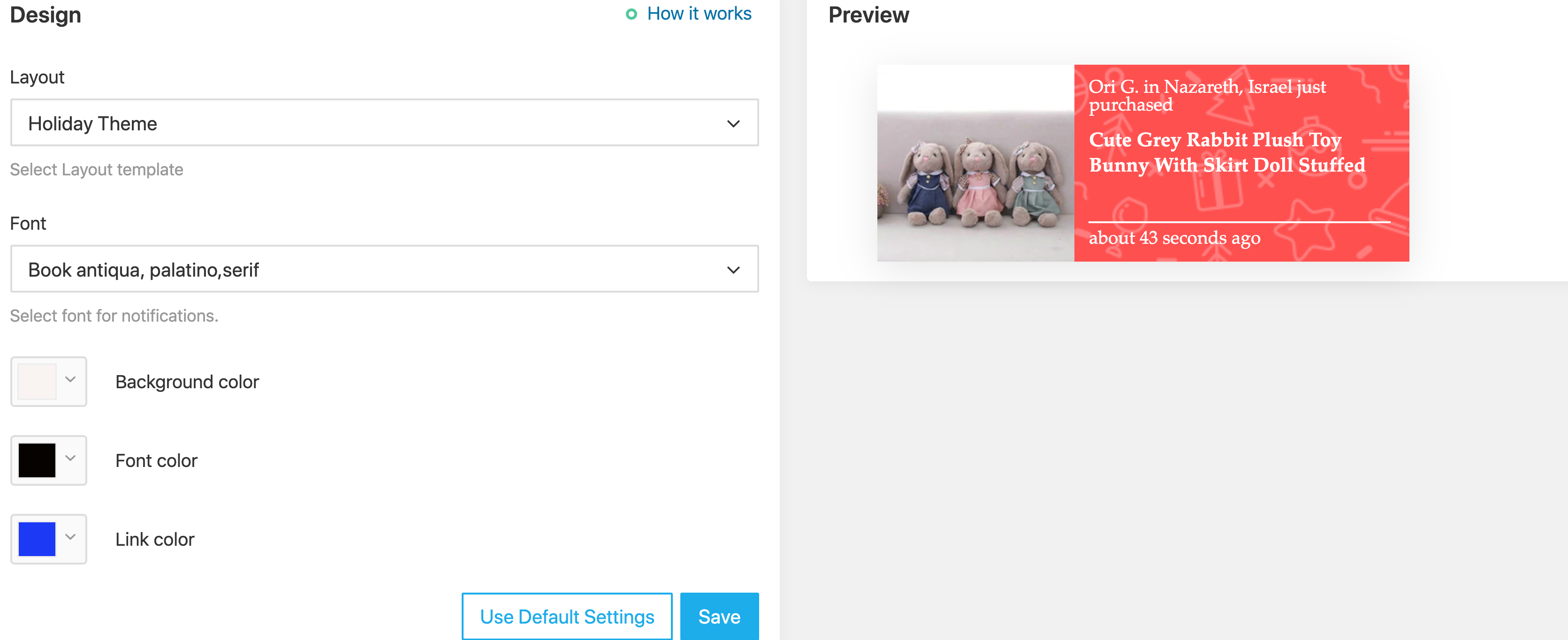Screen dimensions: 1568x640
Task: Expand the Link color picker arrow
Action: pyautogui.click(x=70, y=536)
